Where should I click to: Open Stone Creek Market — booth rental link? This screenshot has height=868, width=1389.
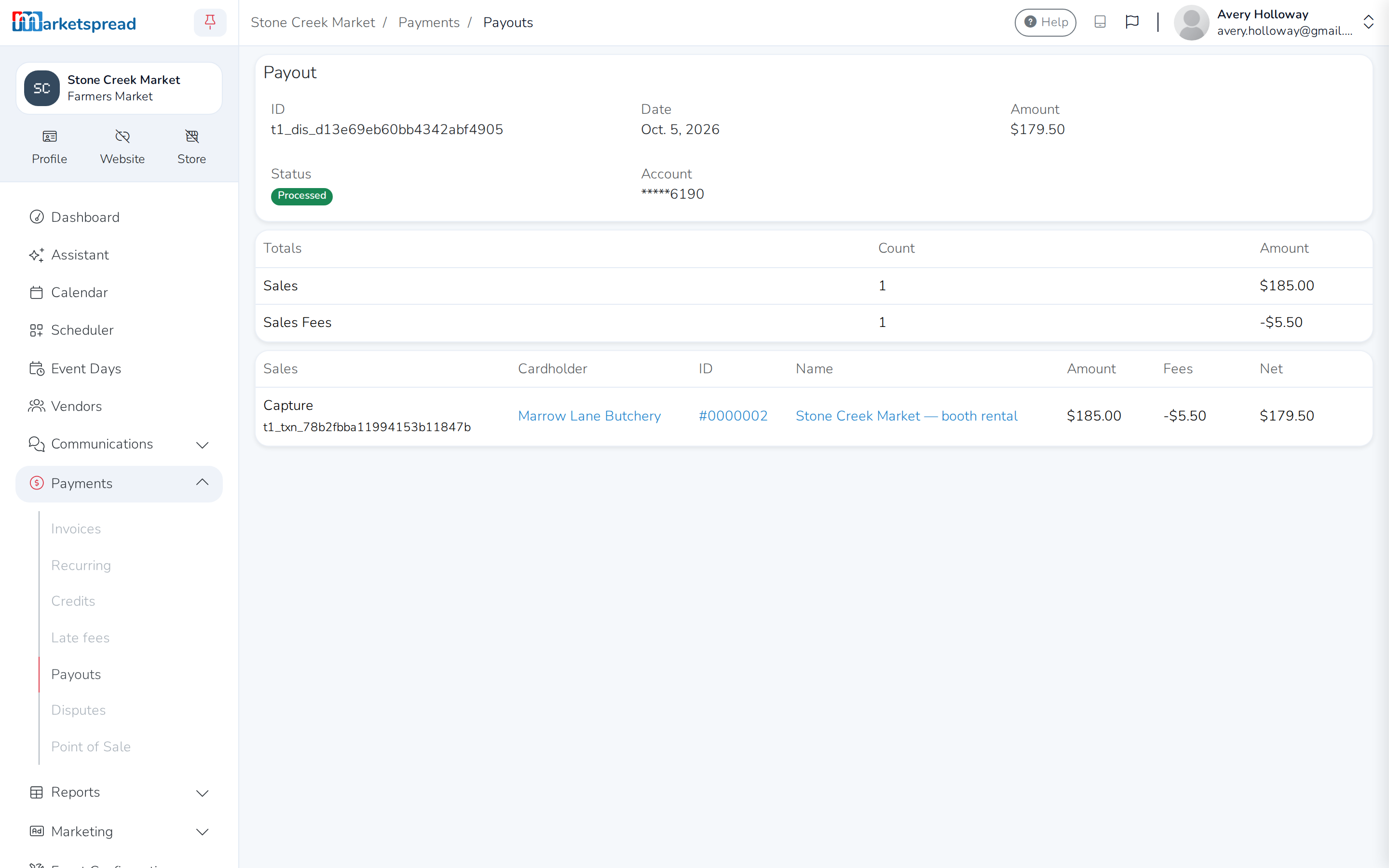click(906, 416)
